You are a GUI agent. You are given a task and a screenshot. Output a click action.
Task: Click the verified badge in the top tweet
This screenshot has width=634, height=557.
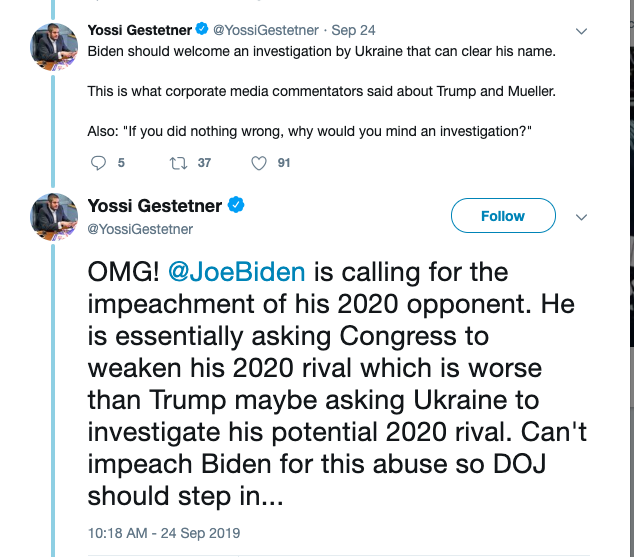(x=203, y=30)
